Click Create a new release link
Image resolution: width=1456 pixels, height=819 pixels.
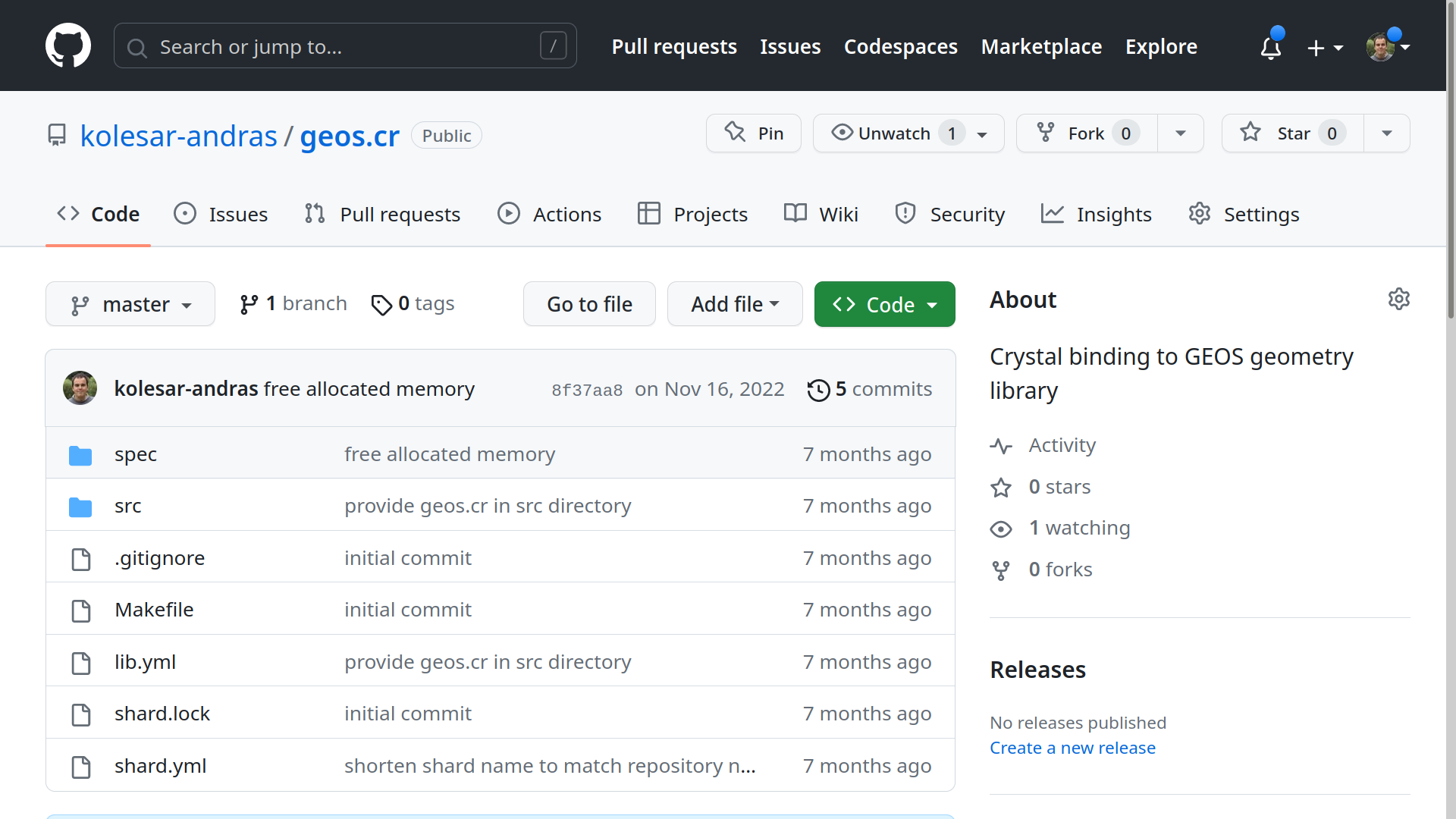(x=1072, y=748)
